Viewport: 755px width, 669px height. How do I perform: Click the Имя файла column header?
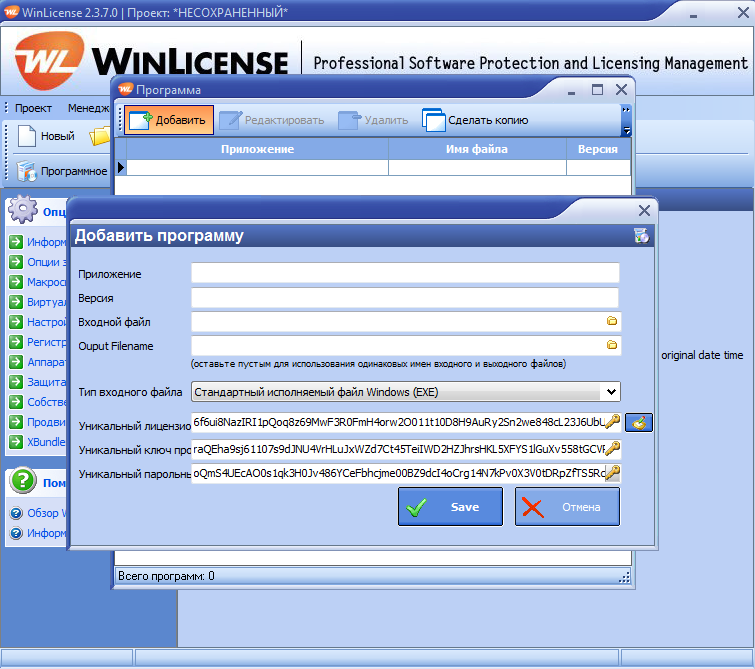pyautogui.click(x=476, y=149)
